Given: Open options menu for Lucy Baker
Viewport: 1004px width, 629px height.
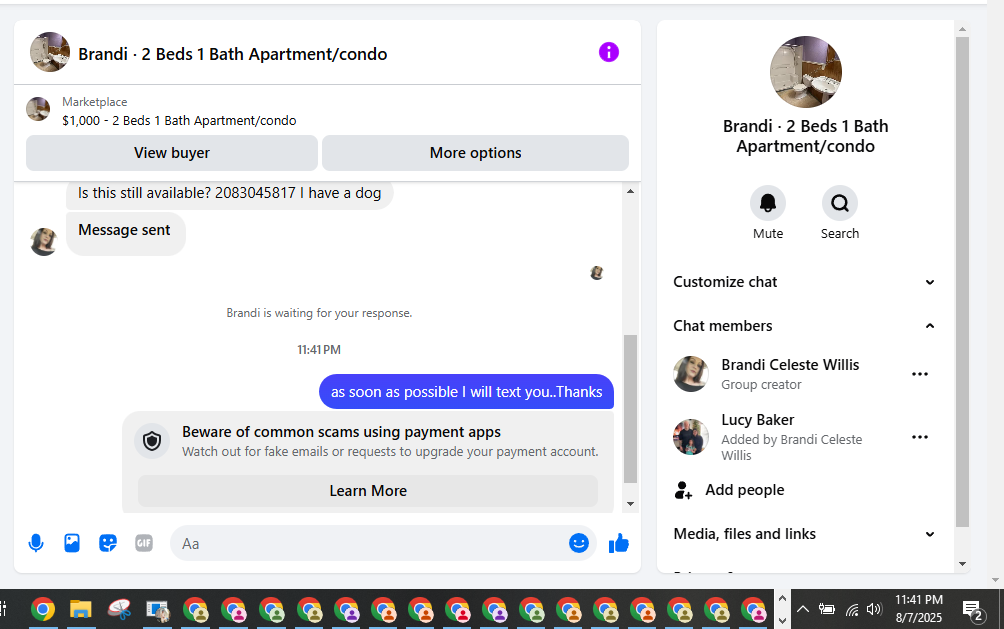Looking at the screenshot, I should pyautogui.click(x=919, y=437).
